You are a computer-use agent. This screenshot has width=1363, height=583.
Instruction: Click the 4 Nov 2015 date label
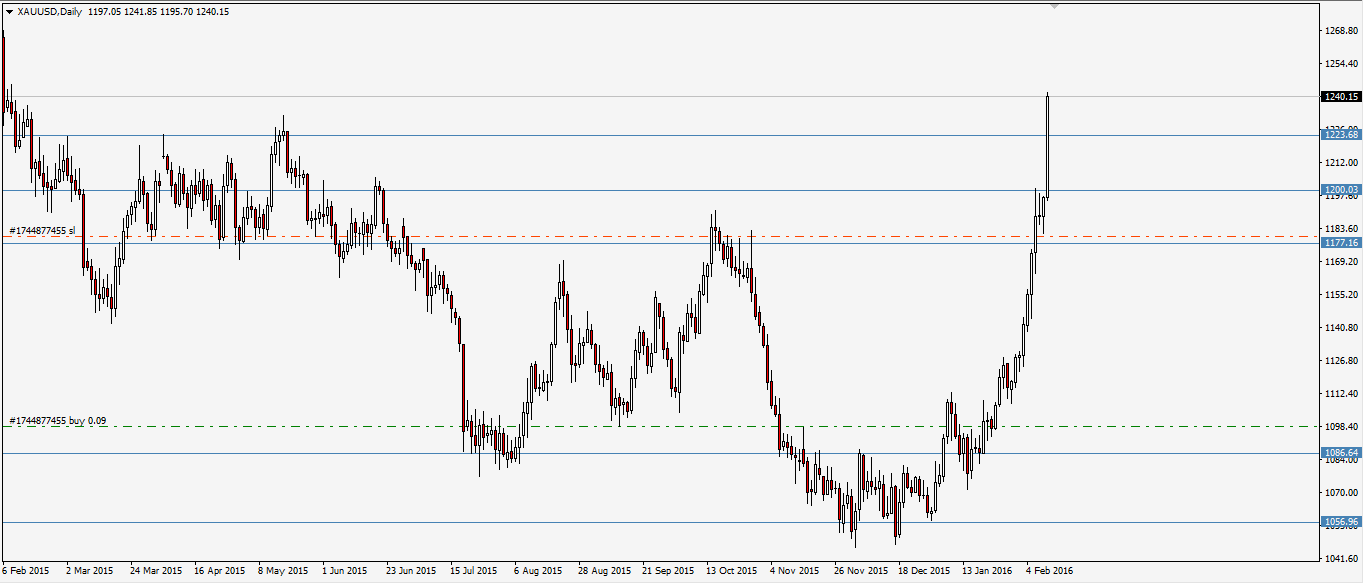[795, 571]
